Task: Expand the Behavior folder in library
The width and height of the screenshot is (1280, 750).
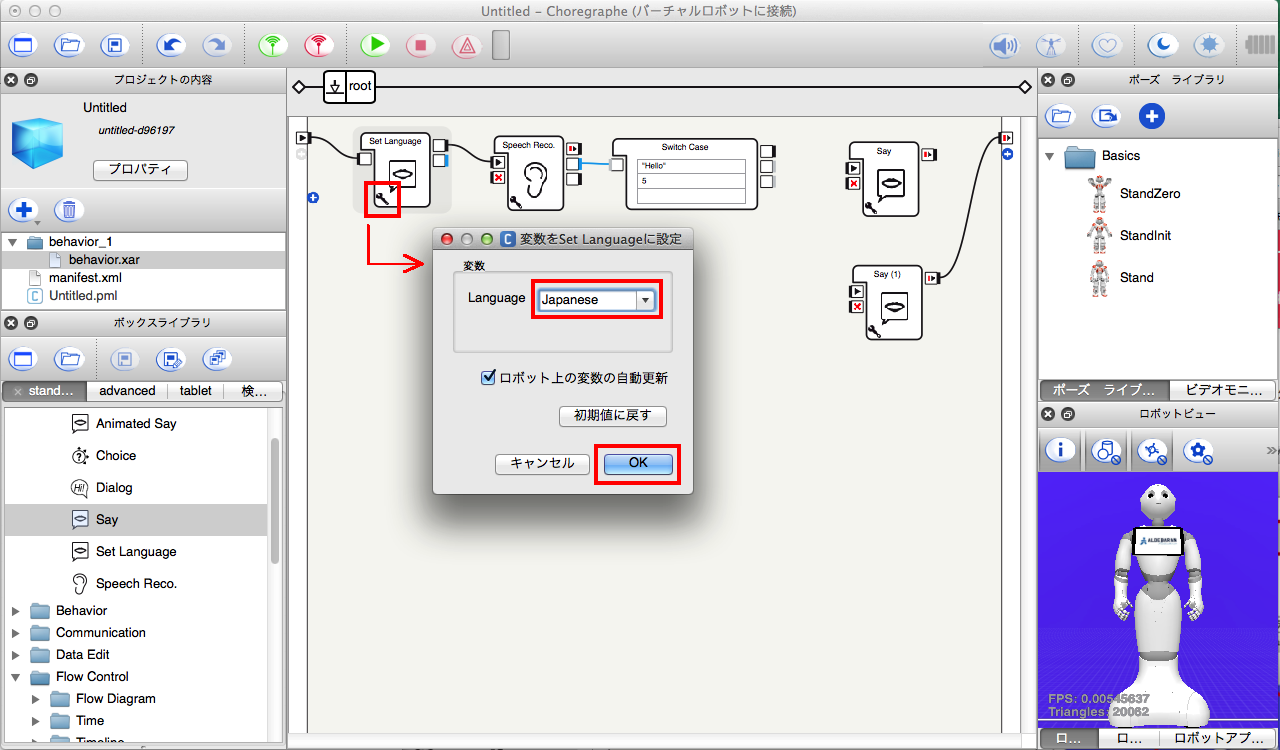Action: (15, 611)
